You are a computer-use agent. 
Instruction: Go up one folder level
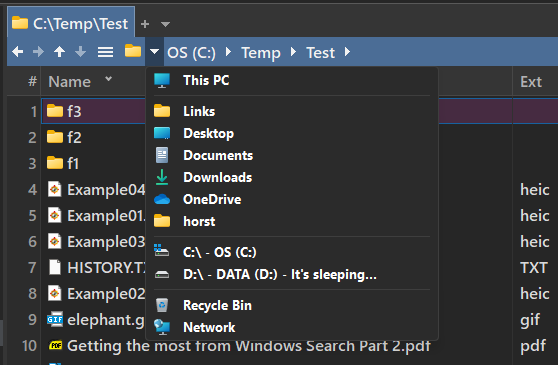point(59,52)
